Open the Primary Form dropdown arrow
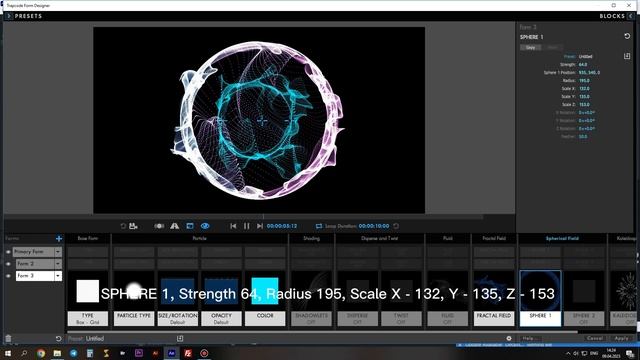The width and height of the screenshot is (640, 360). [58, 252]
